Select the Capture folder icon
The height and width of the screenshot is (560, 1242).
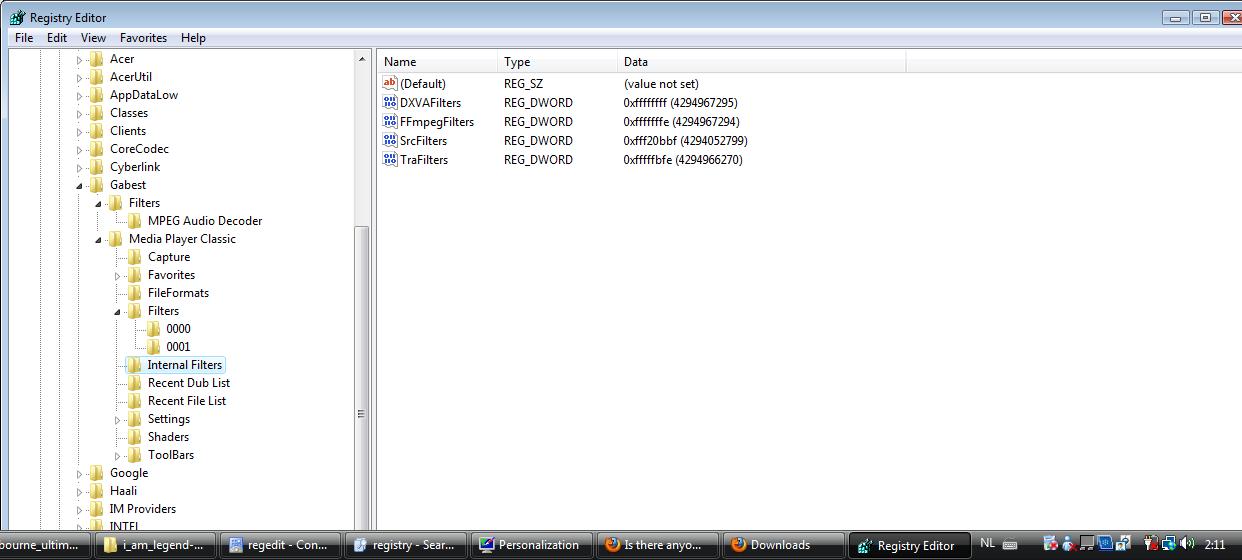click(x=134, y=257)
